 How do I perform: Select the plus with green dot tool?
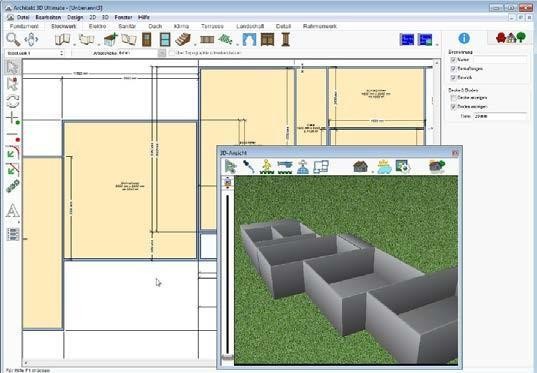13,118
